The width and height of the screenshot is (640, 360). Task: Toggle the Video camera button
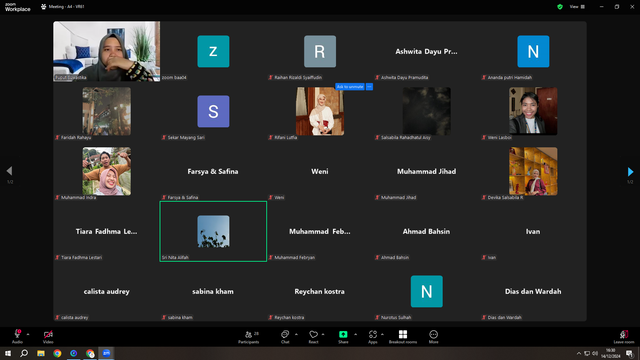point(48,336)
